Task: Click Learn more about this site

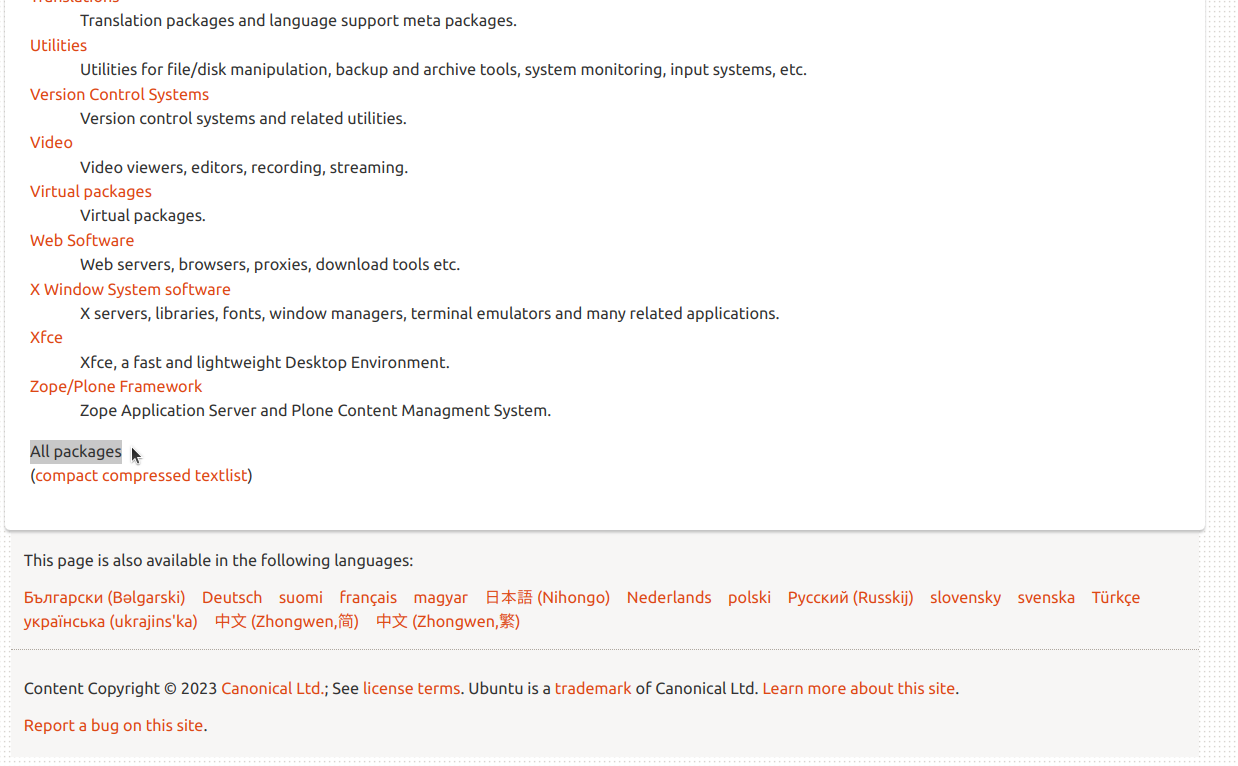Action: pyautogui.click(x=858, y=688)
